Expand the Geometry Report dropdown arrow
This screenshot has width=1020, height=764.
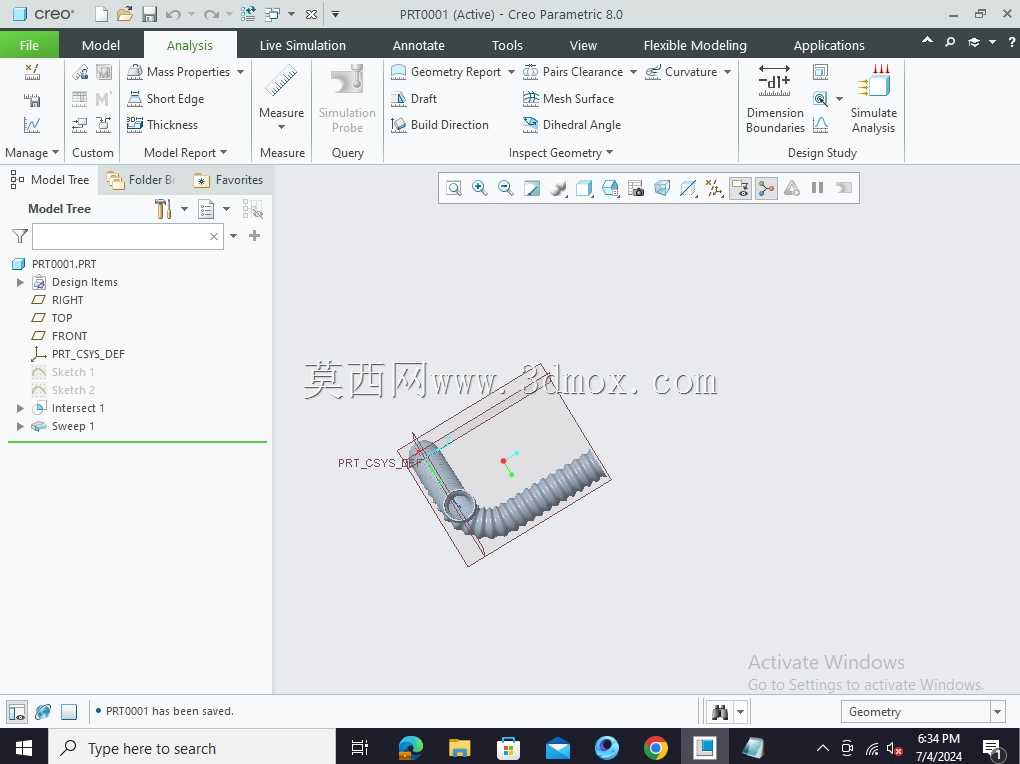click(511, 72)
